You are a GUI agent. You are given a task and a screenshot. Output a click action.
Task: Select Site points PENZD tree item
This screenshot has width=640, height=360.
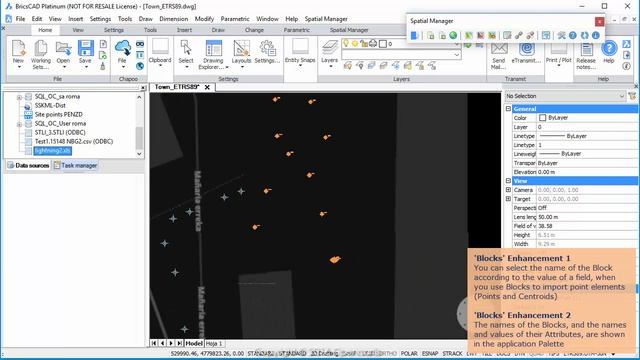pos(58,114)
